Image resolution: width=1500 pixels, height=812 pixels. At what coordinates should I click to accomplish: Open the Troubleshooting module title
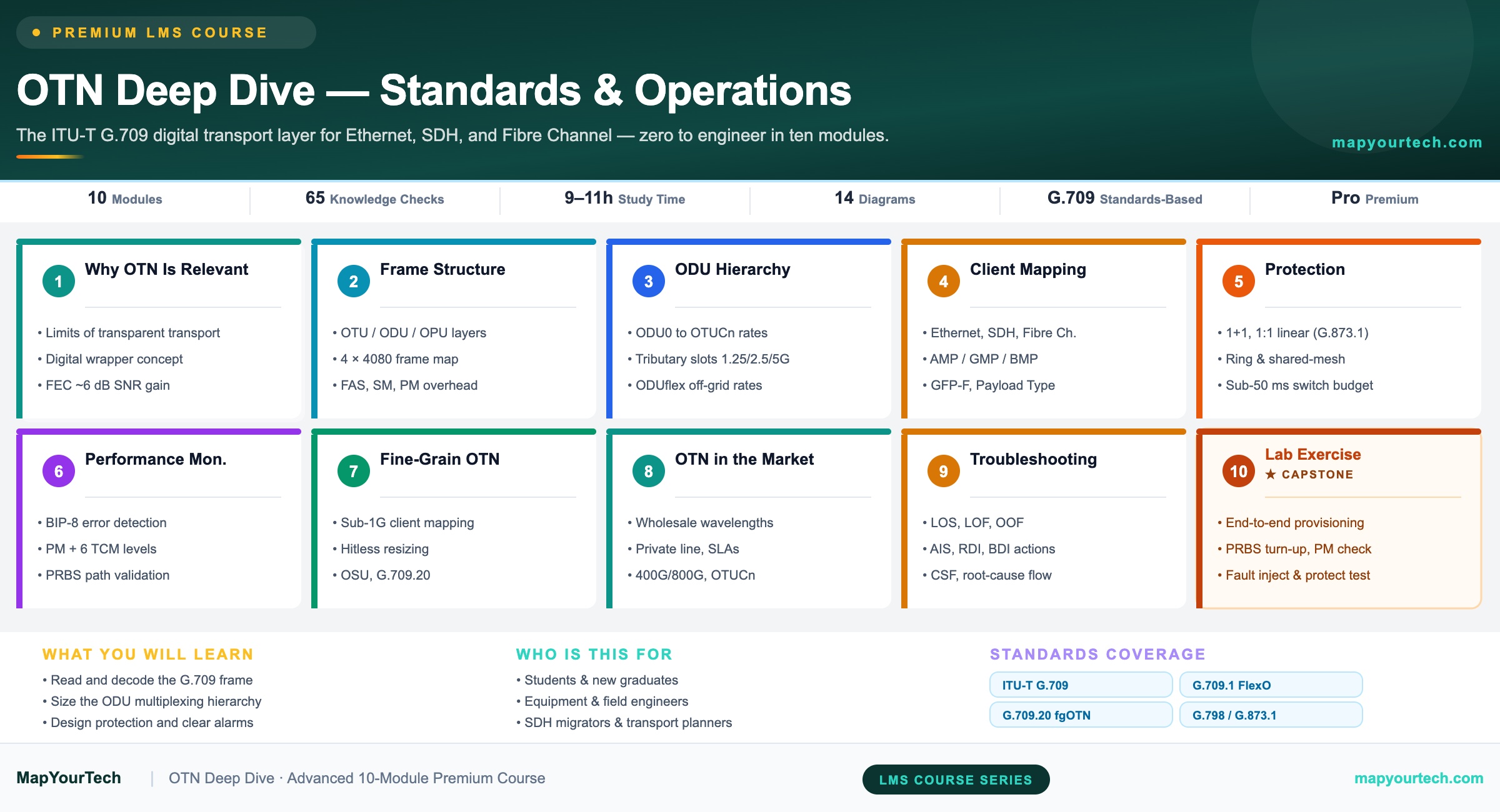point(1033,459)
